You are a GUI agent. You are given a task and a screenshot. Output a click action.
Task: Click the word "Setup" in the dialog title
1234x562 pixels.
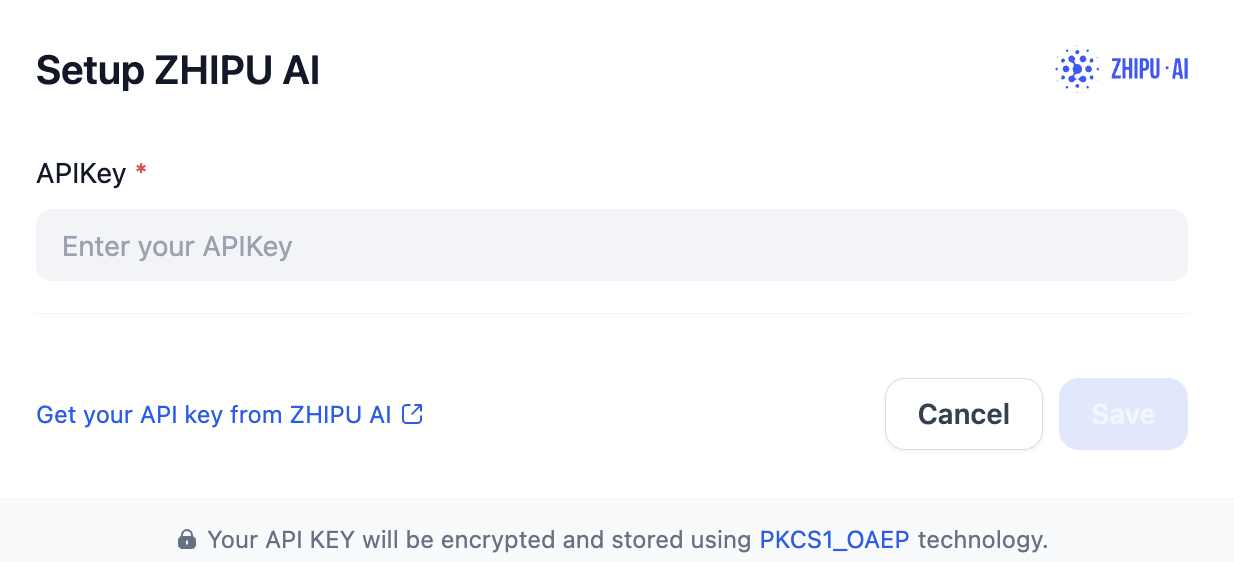coord(89,71)
